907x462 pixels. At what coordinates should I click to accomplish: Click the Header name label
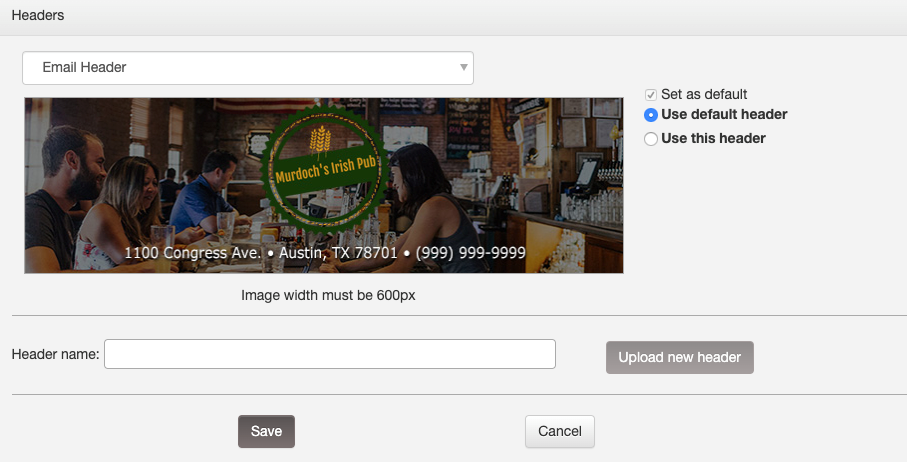pos(56,354)
